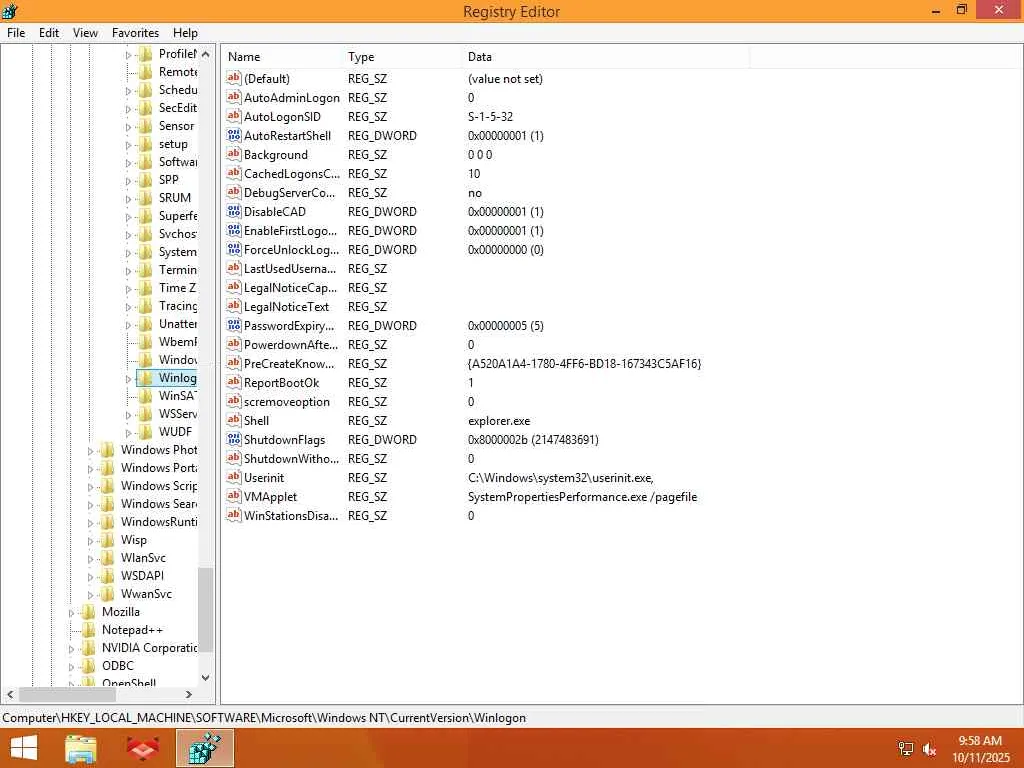
Task: Click the registry path in status bar
Action: point(264,718)
